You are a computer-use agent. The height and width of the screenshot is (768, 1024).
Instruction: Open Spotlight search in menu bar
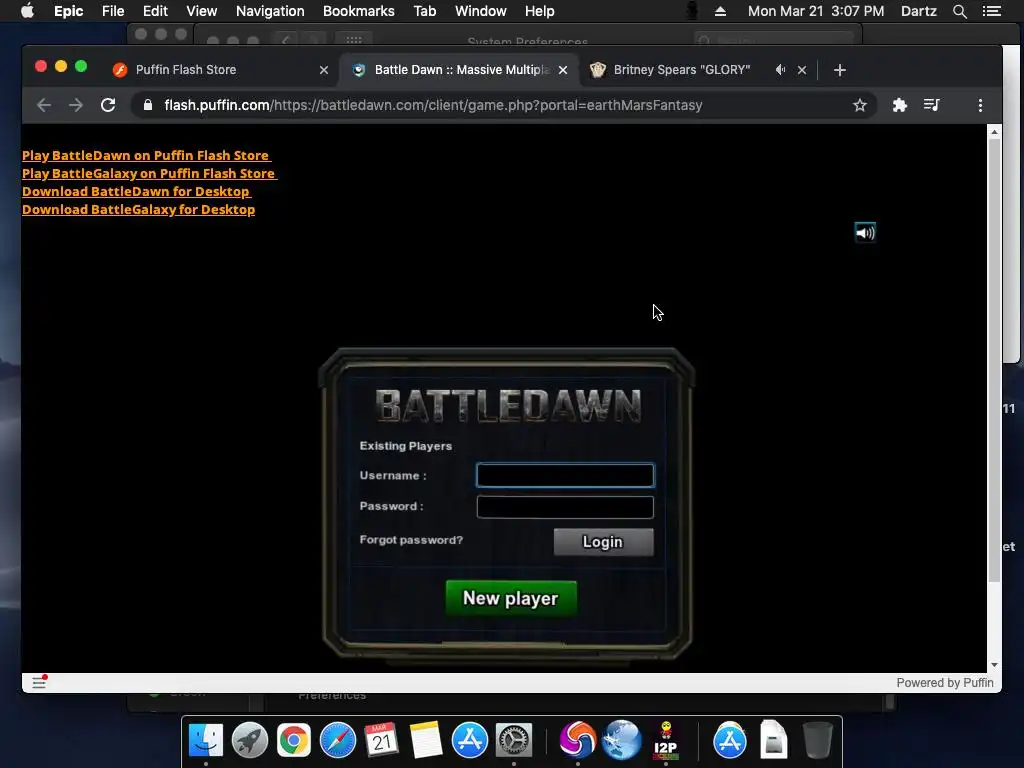[959, 11]
